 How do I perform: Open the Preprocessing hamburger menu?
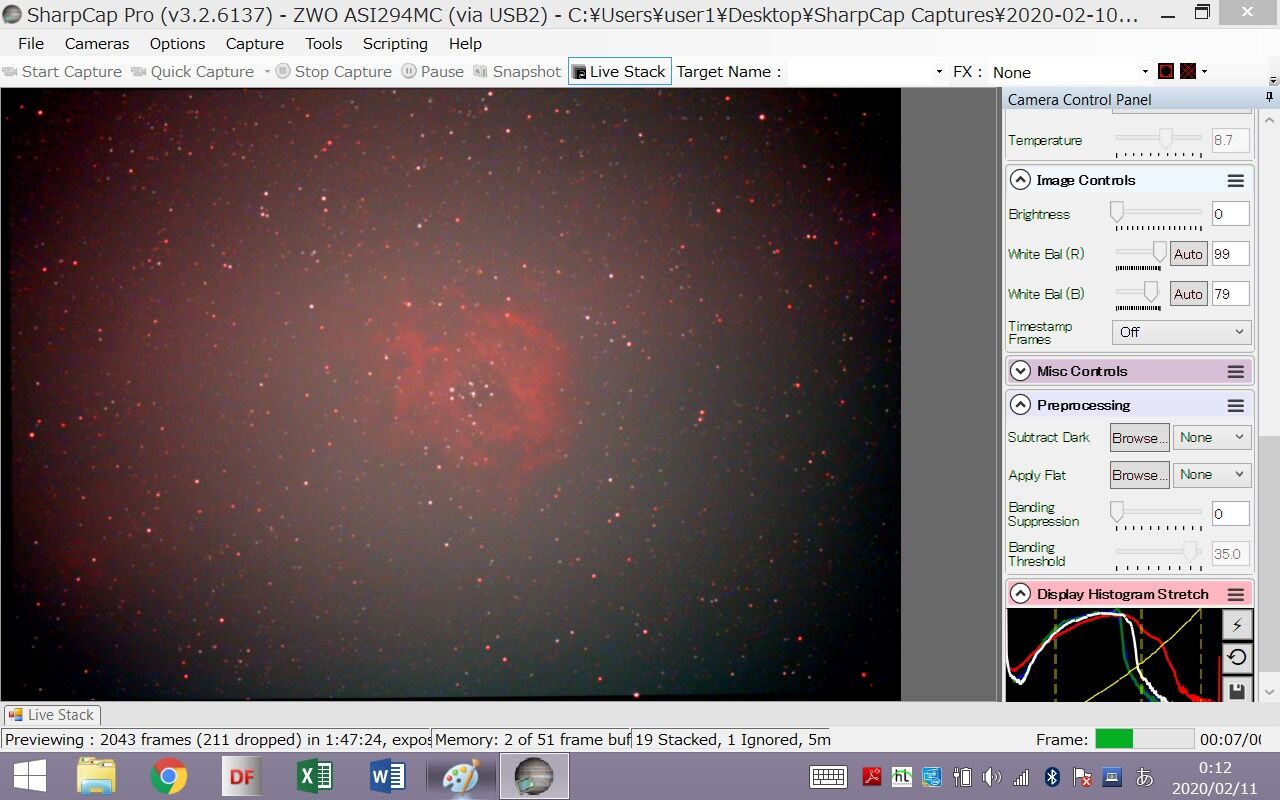click(x=1236, y=406)
